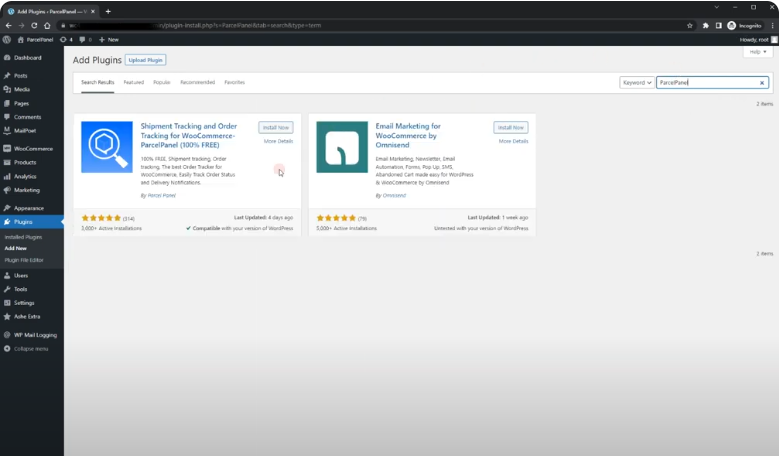Screen dimensions: 779x456
Task: Toggle the browser side panel icon
Action: click(718, 25)
